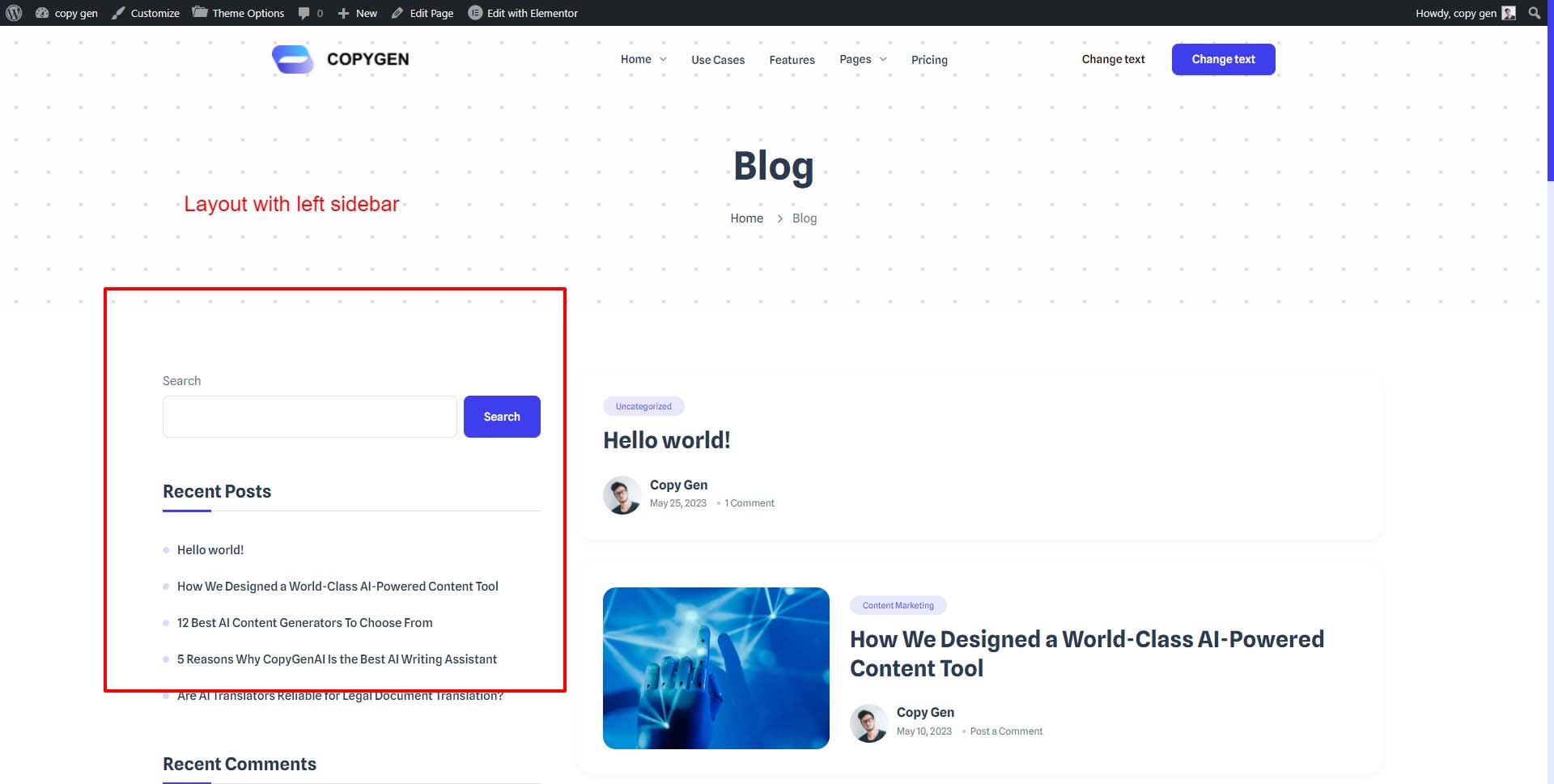
Task: Click the blue Change text button
Action: click(x=1223, y=59)
